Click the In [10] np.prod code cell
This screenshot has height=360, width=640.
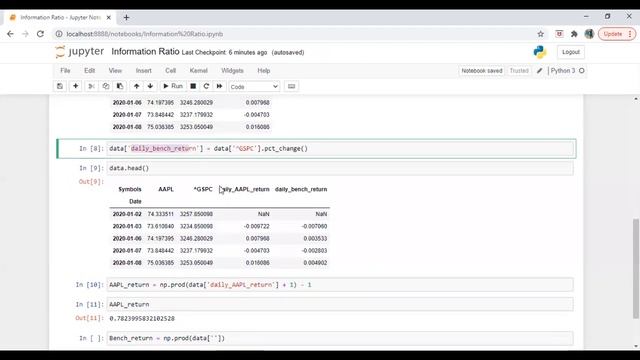340,285
